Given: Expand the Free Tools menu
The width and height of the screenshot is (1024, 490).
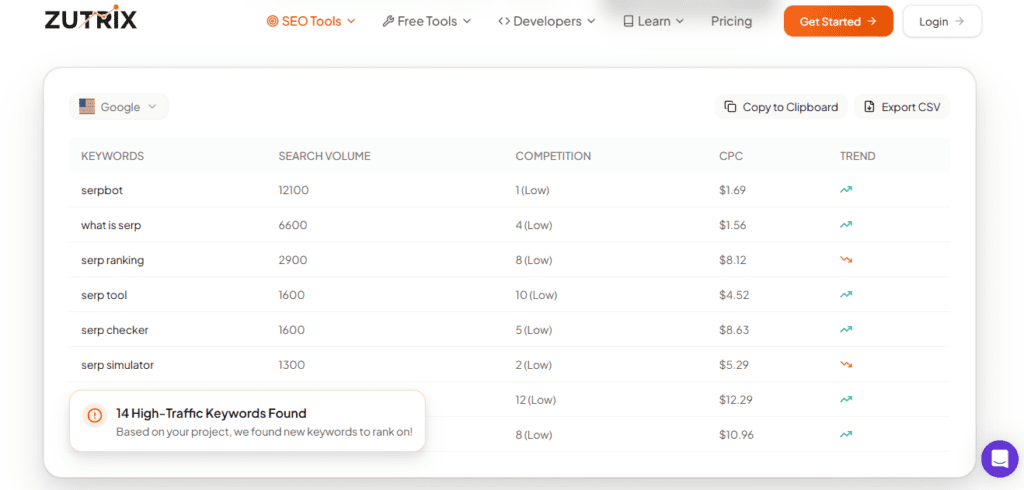Looking at the screenshot, I should (427, 21).
